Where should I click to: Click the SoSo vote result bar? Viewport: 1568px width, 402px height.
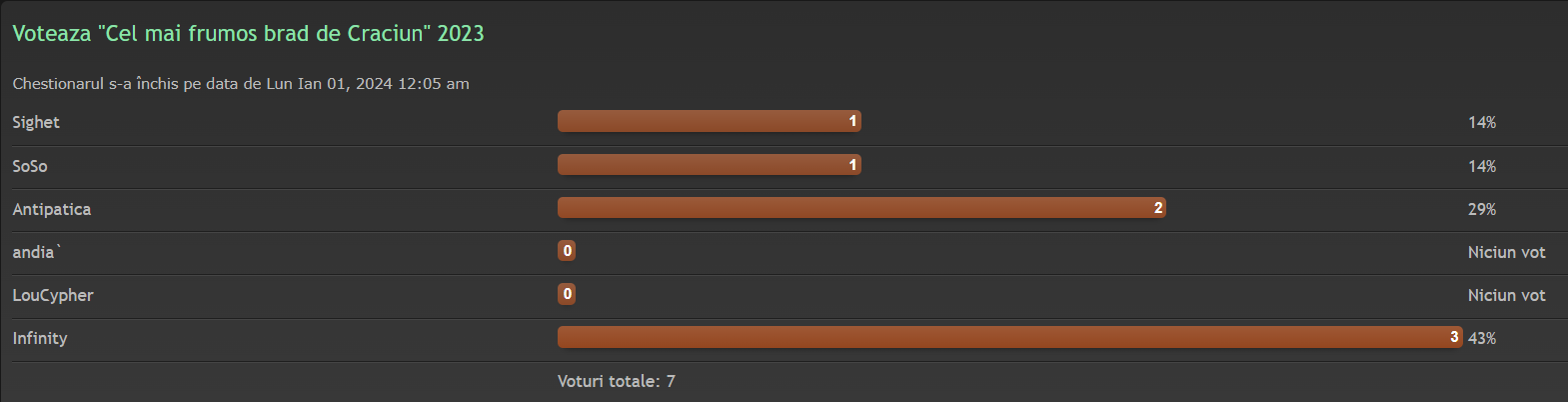[x=709, y=165]
